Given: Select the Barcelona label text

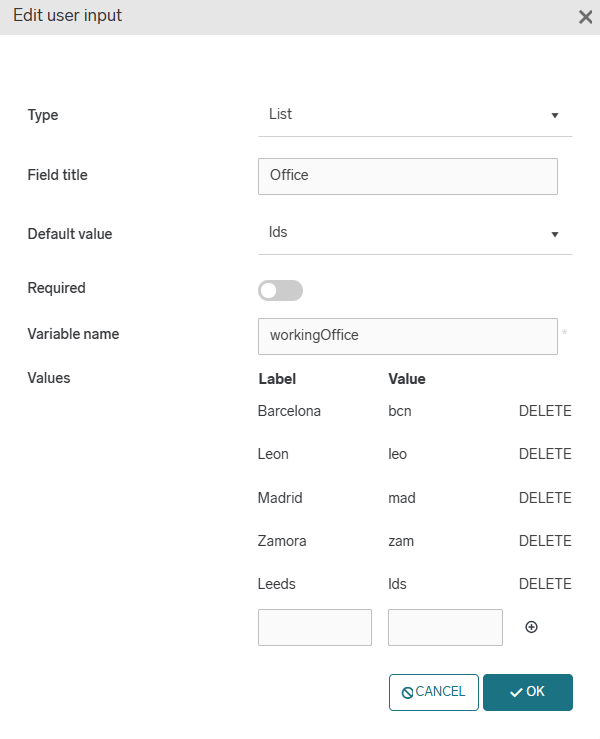Looking at the screenshot, I should 289,411.
